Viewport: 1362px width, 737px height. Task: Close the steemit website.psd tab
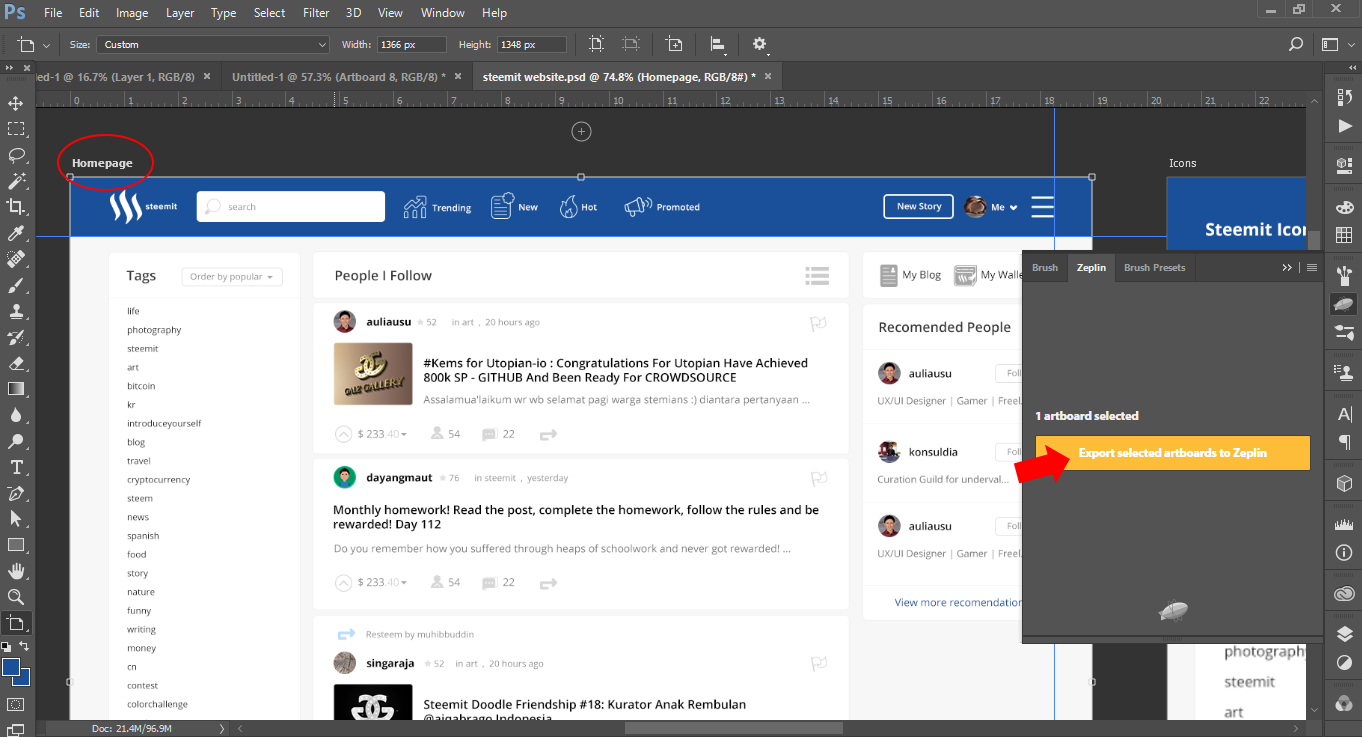pos(768,76)
